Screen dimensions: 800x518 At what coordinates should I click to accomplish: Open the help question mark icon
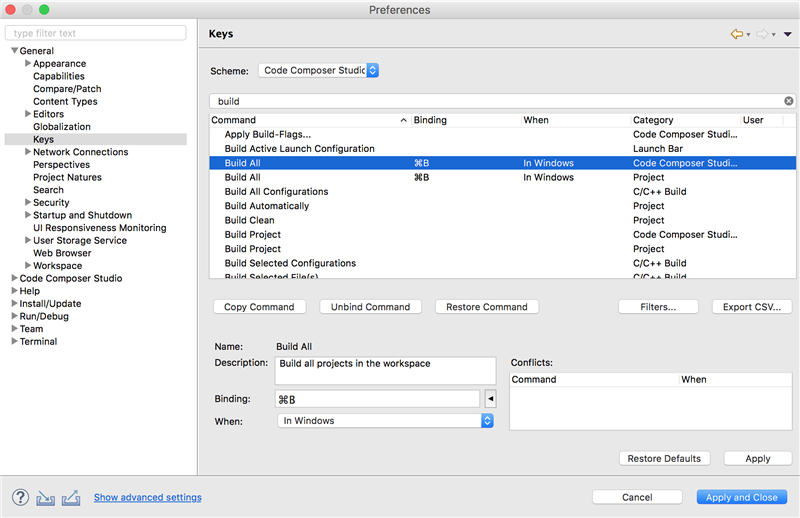(x=20, y=497)
